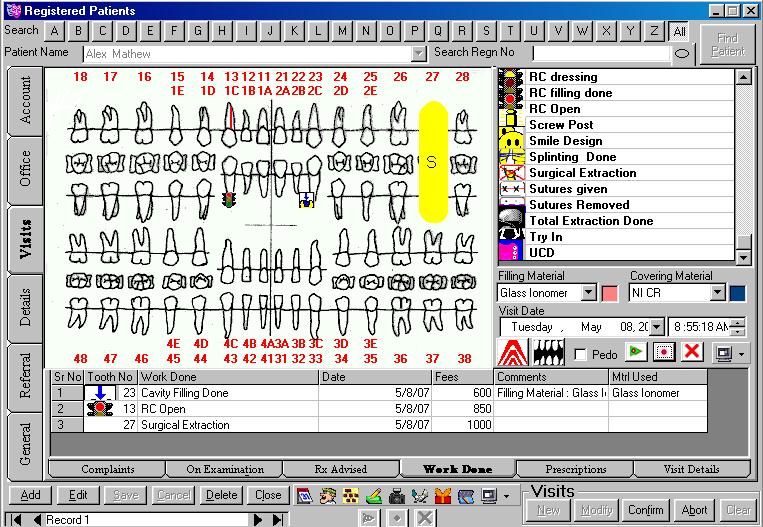Open the Filling Material dropdown

click(x=589, y=293)
